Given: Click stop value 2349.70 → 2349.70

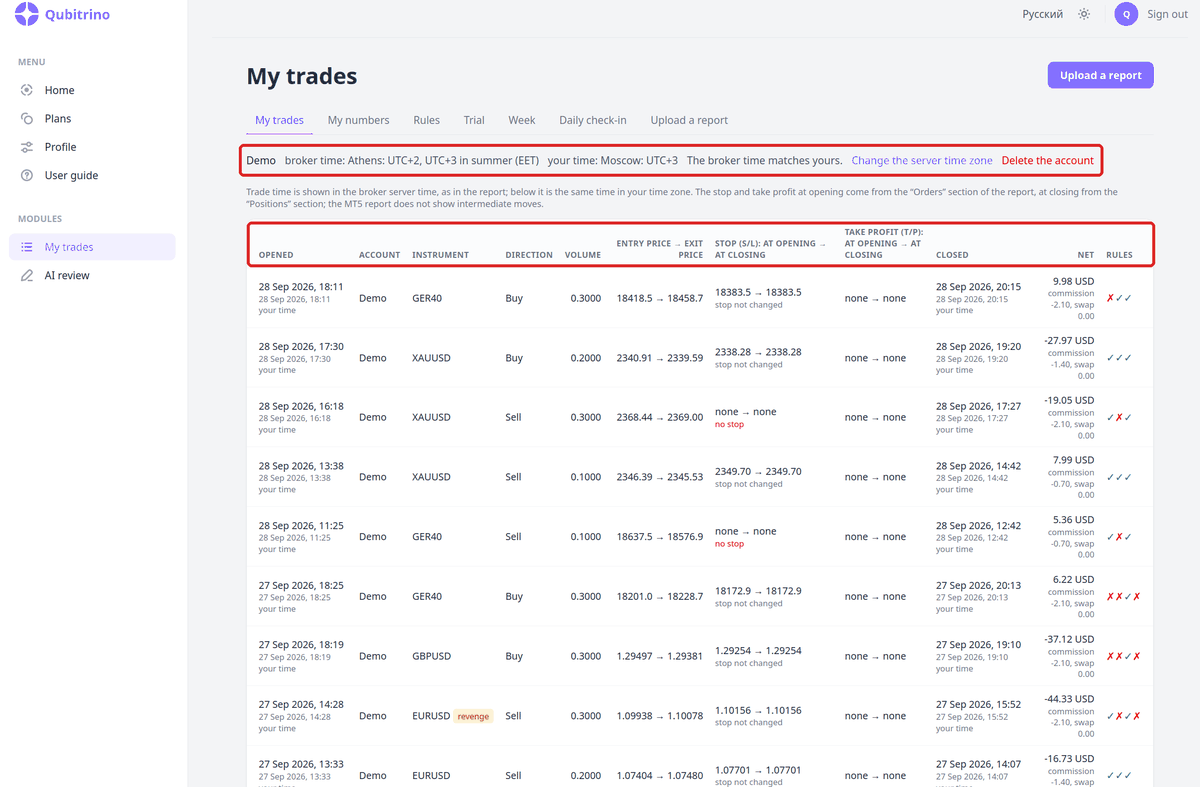Looking at the screenshot, I should coord(758,471).
